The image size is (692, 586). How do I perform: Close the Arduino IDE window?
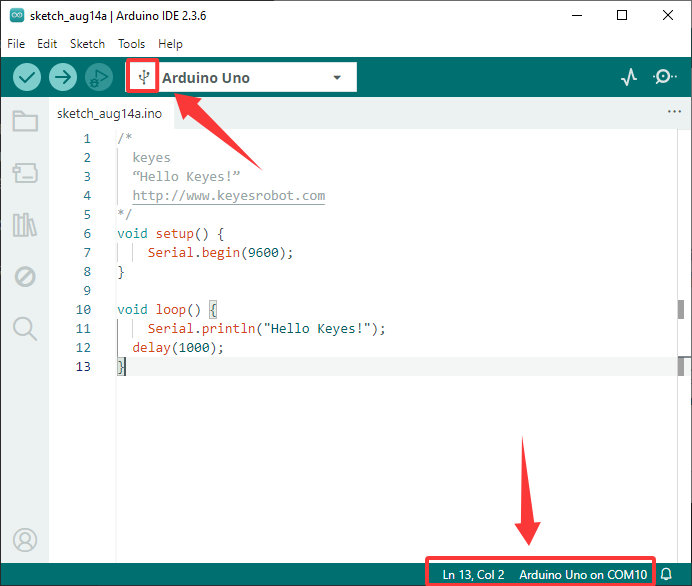[x=668, y=15]
